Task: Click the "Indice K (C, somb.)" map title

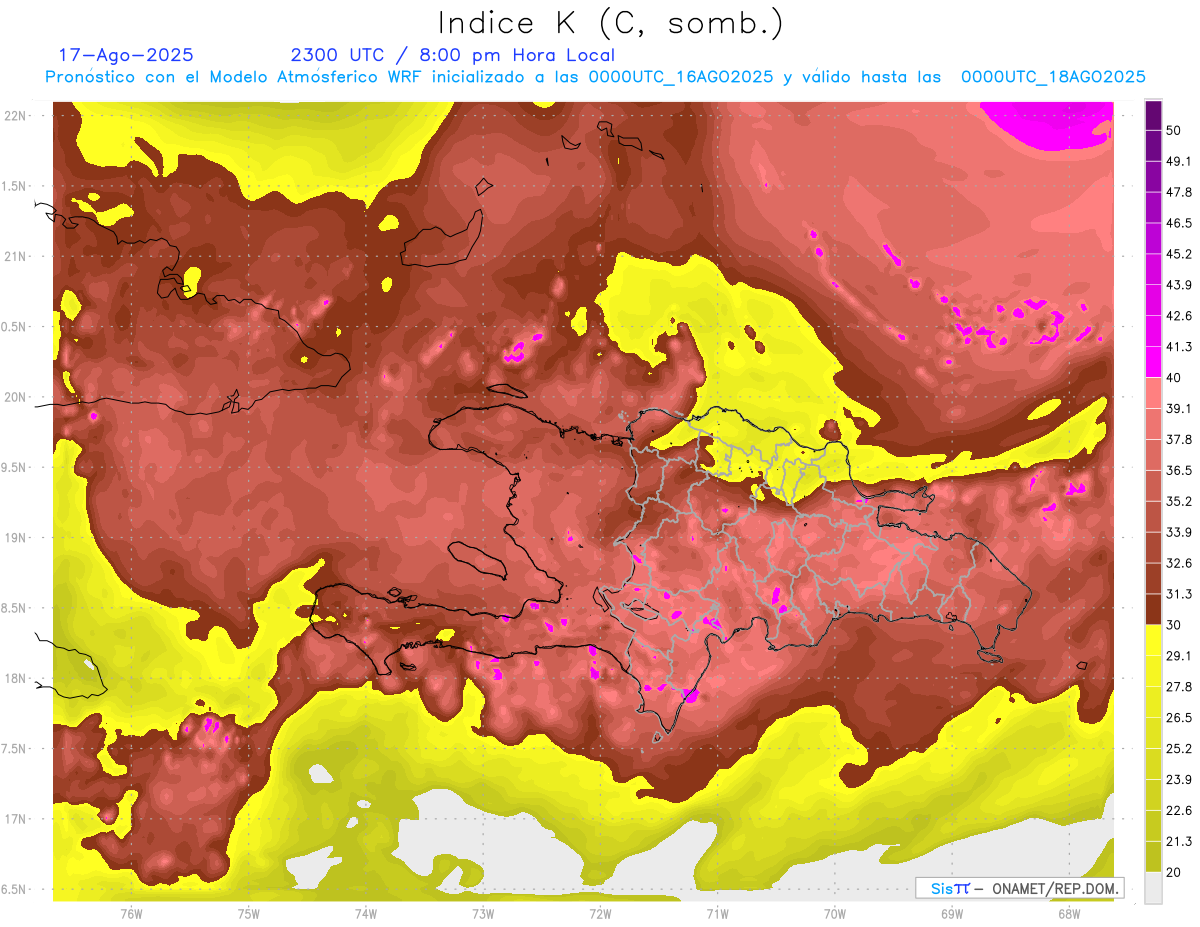Action: pyautogui.click(x=611, y=23)
